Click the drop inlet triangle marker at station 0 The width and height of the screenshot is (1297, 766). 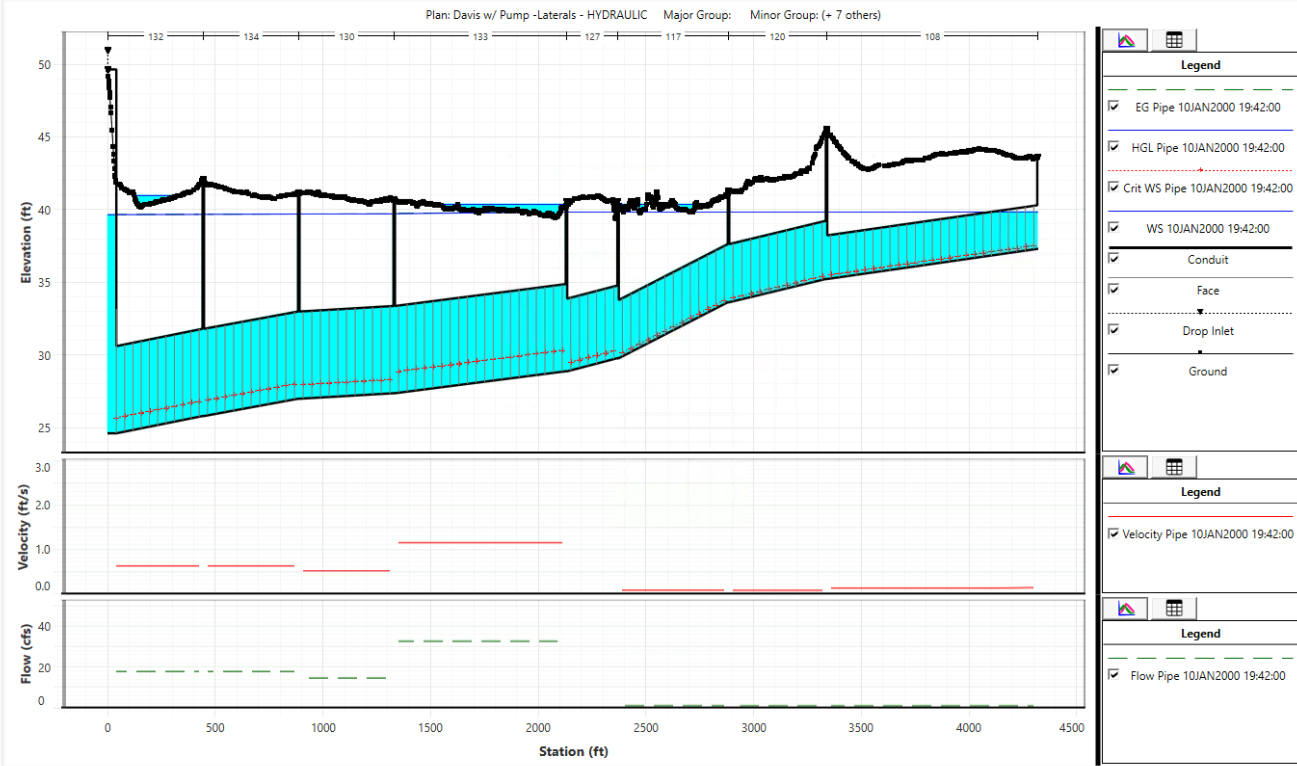(107, 51)
